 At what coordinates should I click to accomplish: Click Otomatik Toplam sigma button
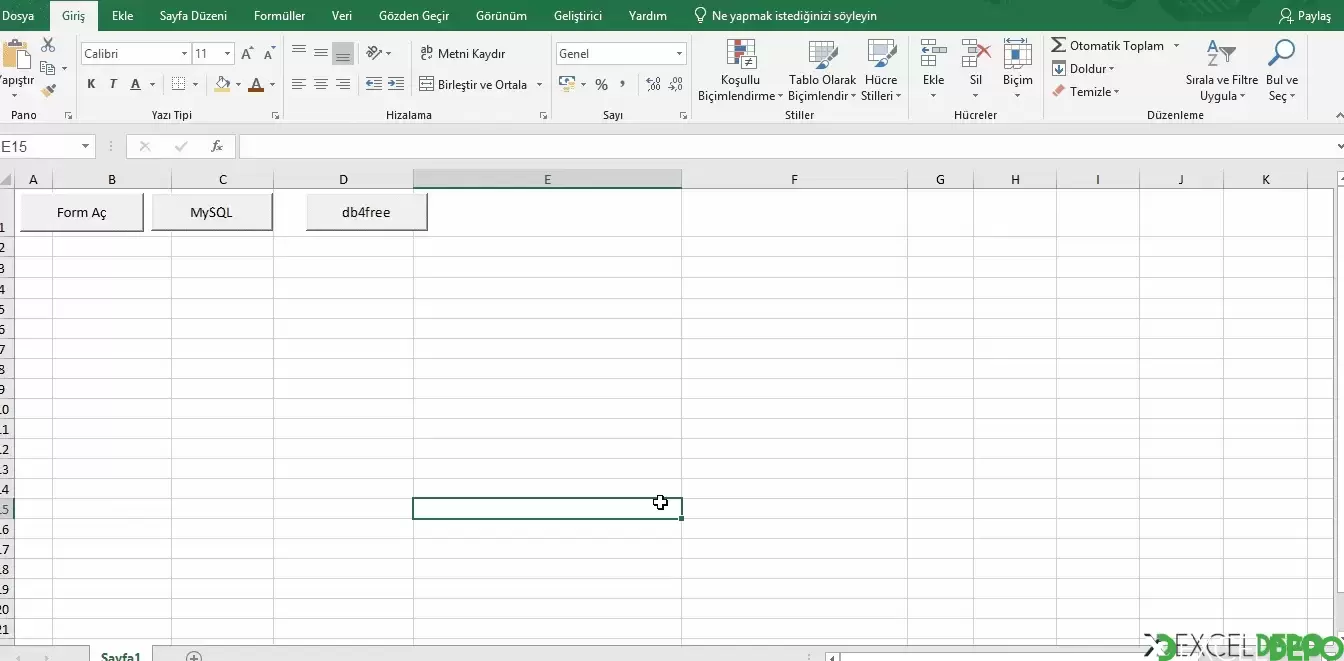tap(1108, 46)
